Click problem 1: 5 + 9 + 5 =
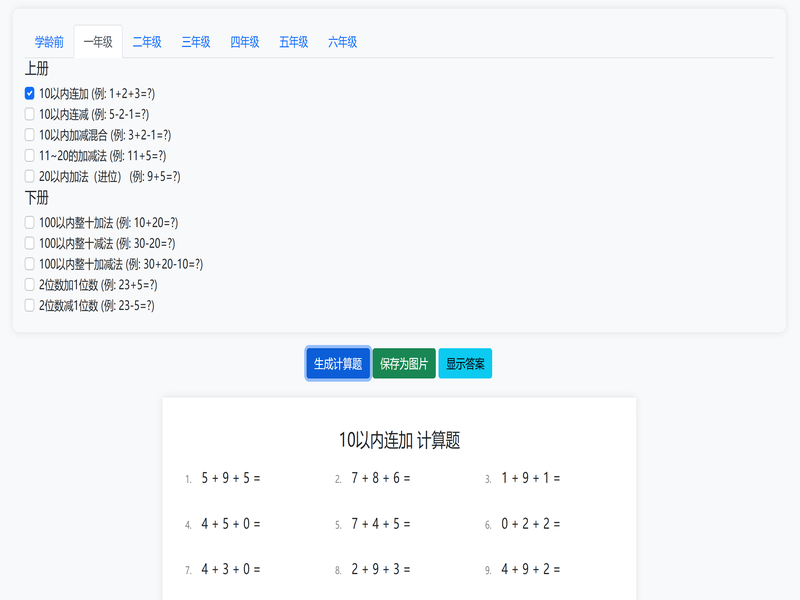800x600 pixels. coord(231,478)
